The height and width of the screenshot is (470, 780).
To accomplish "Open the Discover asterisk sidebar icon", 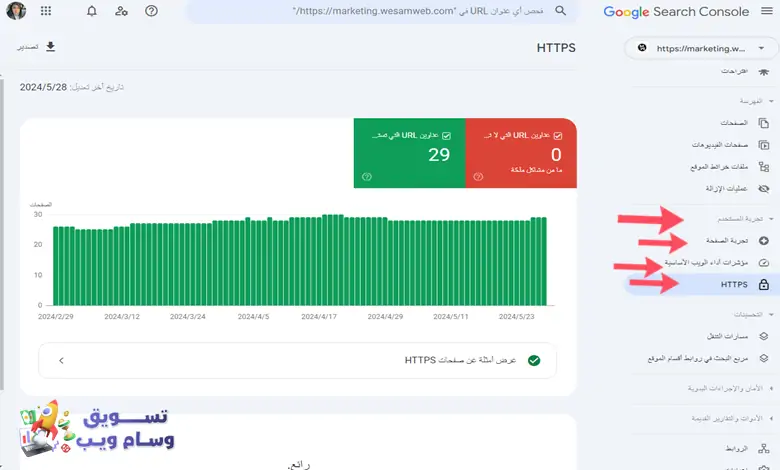I will (764, 72).
